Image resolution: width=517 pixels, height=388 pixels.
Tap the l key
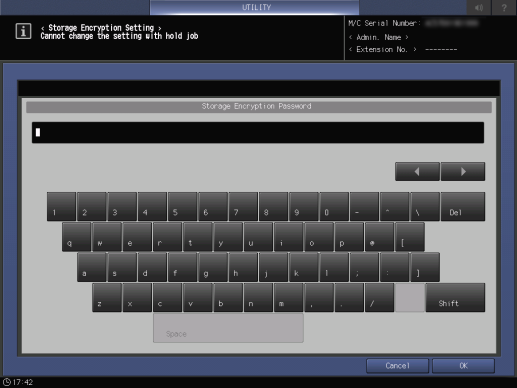coord(334,267)
